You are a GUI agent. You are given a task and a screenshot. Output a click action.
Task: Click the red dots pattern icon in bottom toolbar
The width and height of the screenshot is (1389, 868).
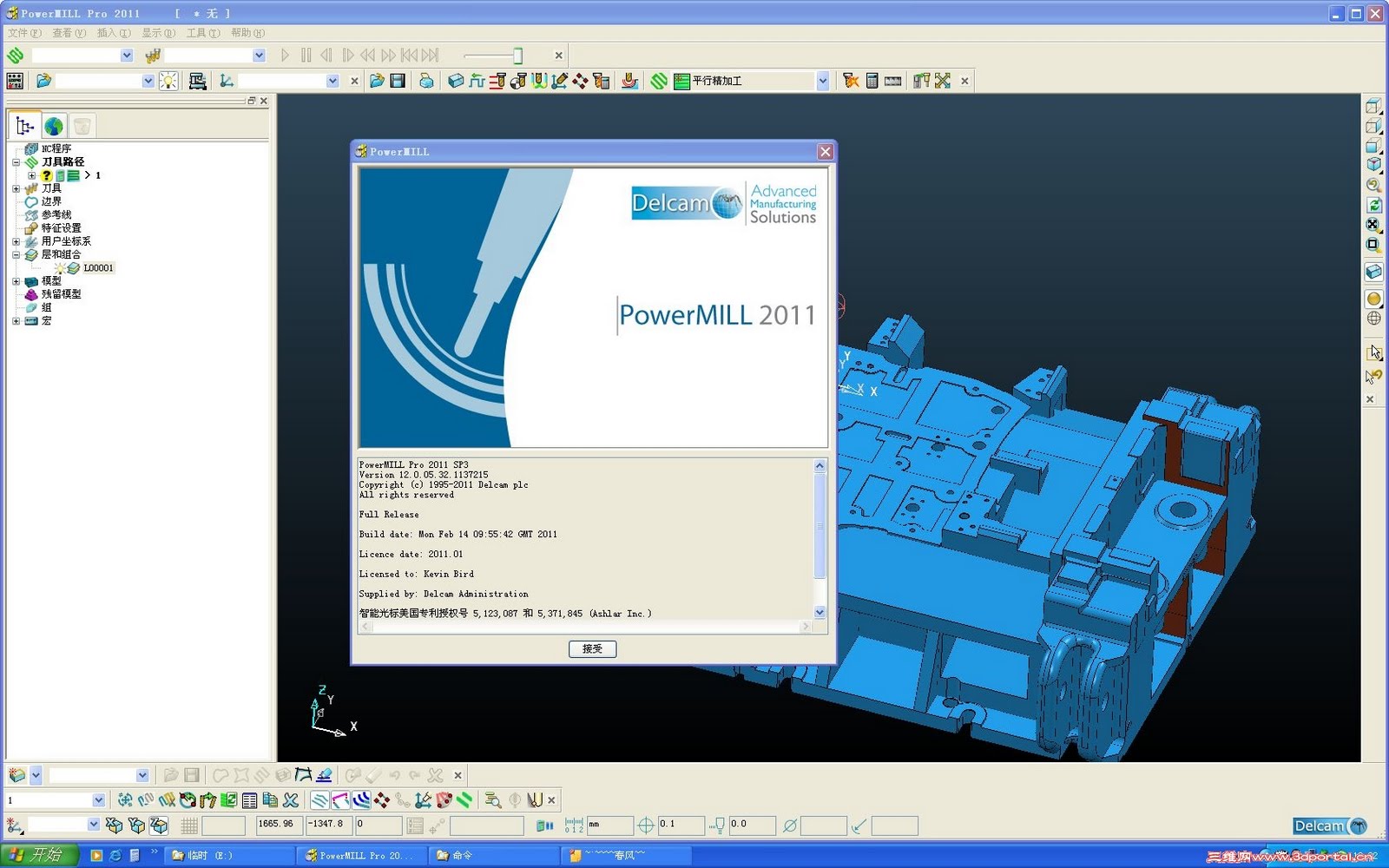tap(382, 800)
